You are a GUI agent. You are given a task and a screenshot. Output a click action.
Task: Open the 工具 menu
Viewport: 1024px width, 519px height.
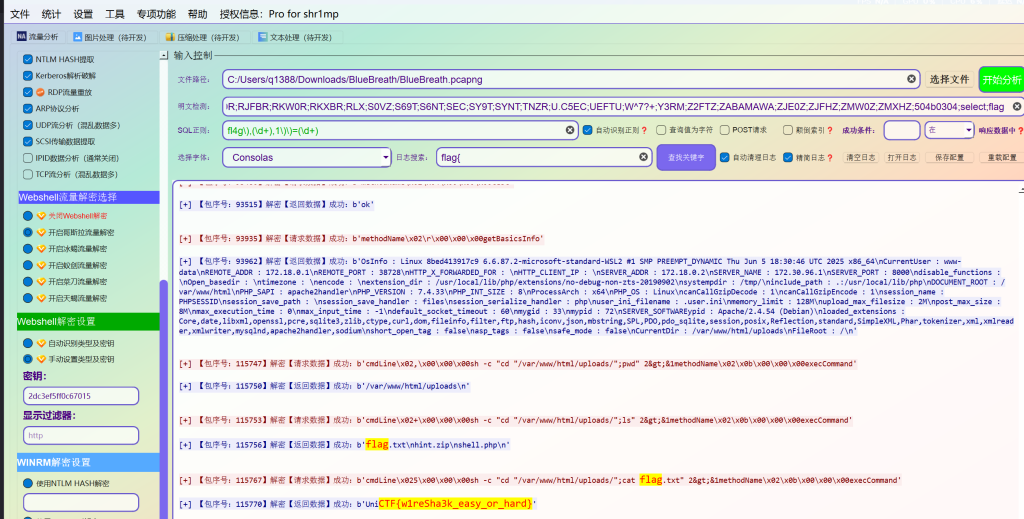click(115, 14)
